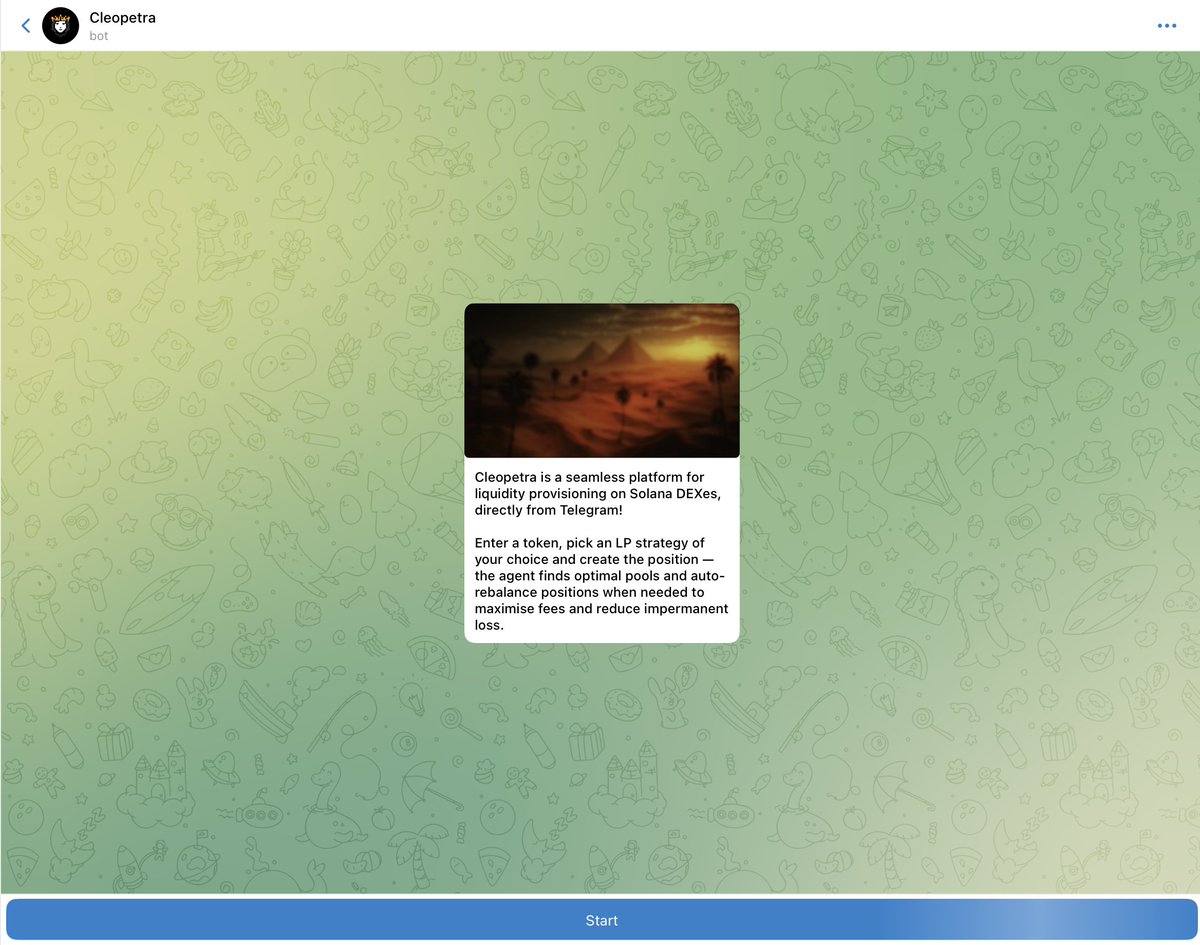Open the Cleopetra chat title

tap(122, 18)
